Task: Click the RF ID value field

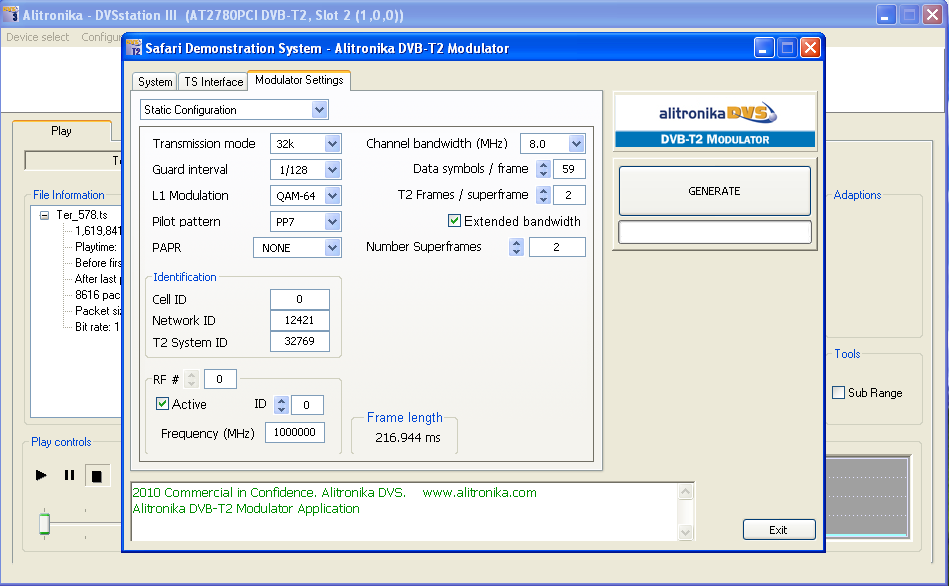Action: pyautogui.click(x=307, y=405)
